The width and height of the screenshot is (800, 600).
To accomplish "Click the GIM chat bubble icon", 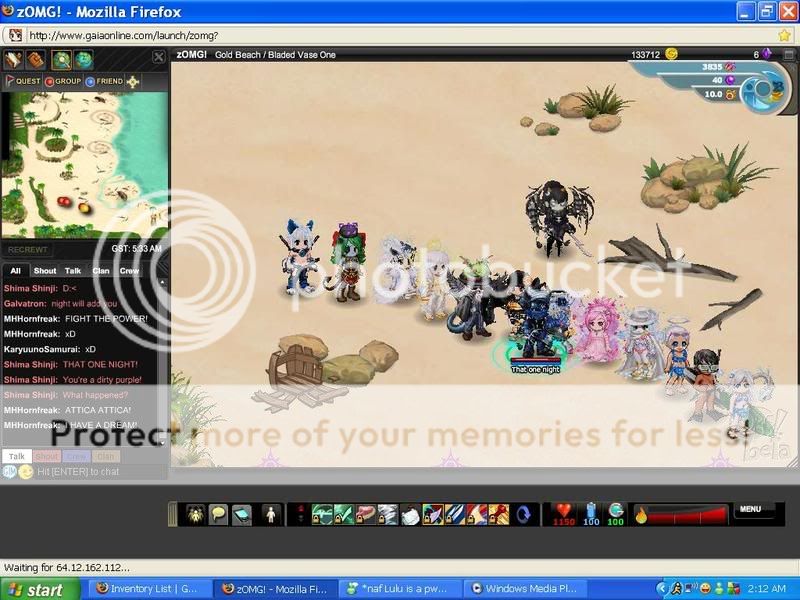I will tap(9, 471).
